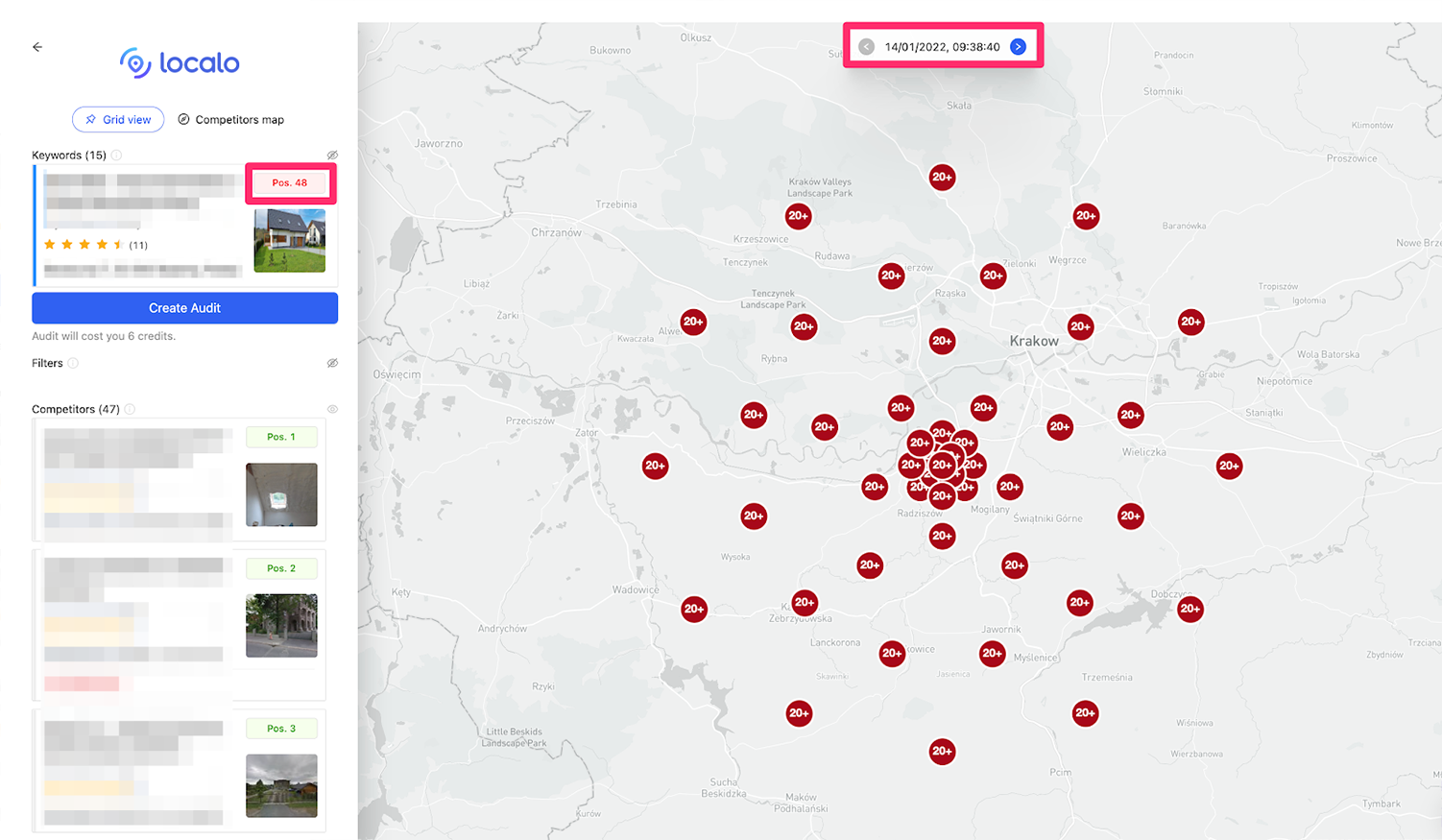Go to previous scan date
Screen dimensions: 1442x840
click(x=866, y=47)
